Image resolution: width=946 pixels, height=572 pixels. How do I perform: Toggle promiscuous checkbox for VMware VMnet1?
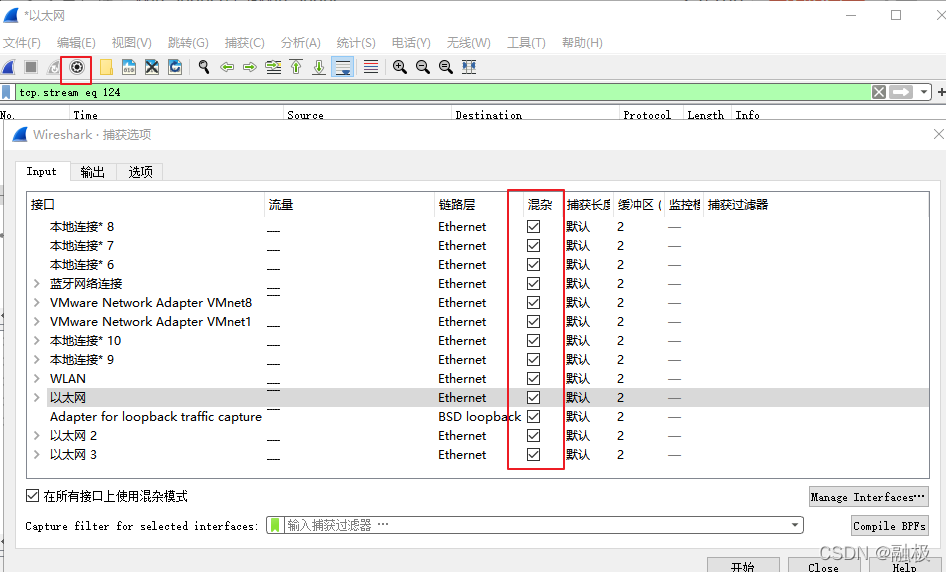click(x=533, y=322)
